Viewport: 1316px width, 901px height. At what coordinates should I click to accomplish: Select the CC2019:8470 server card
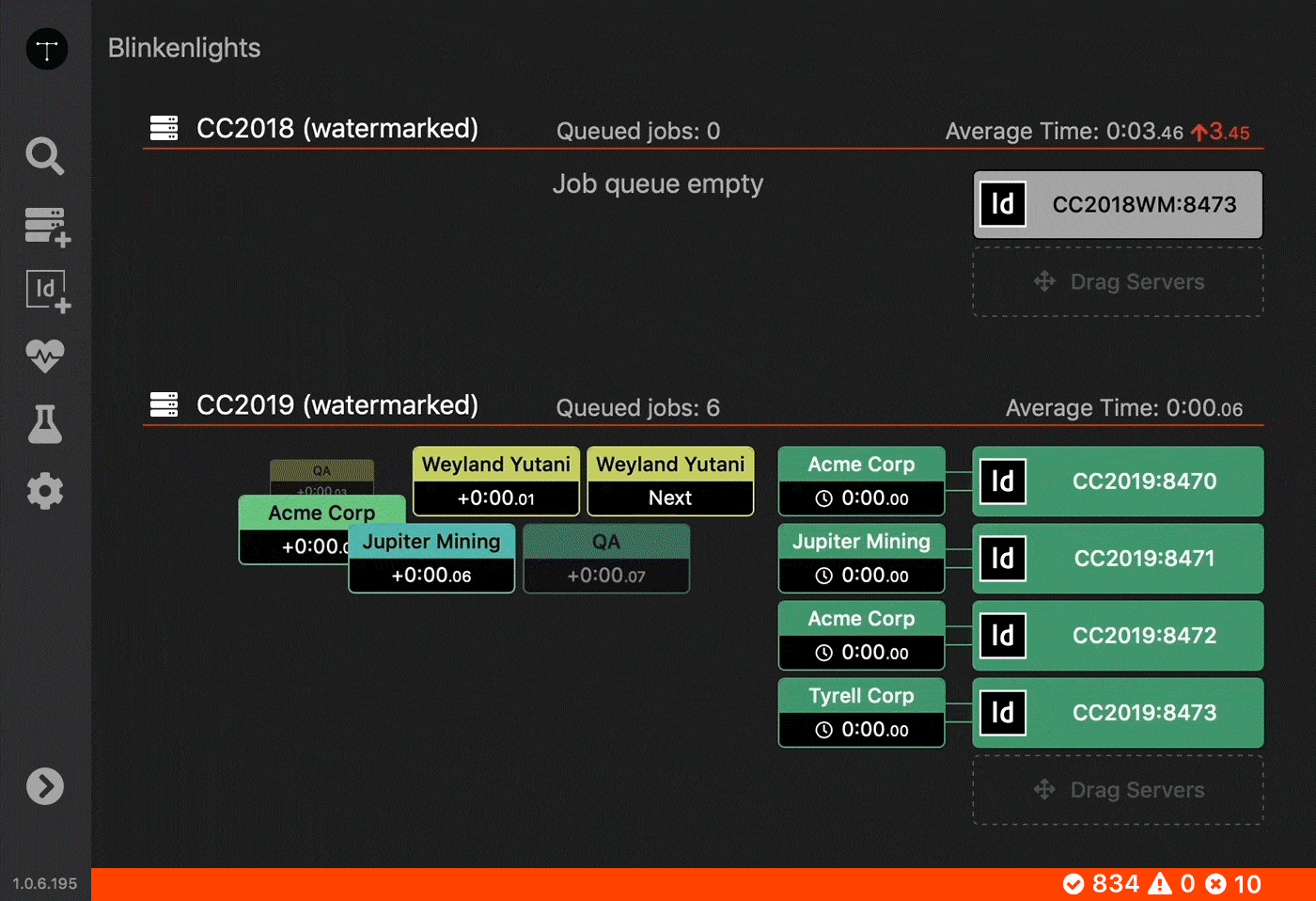1118,482
